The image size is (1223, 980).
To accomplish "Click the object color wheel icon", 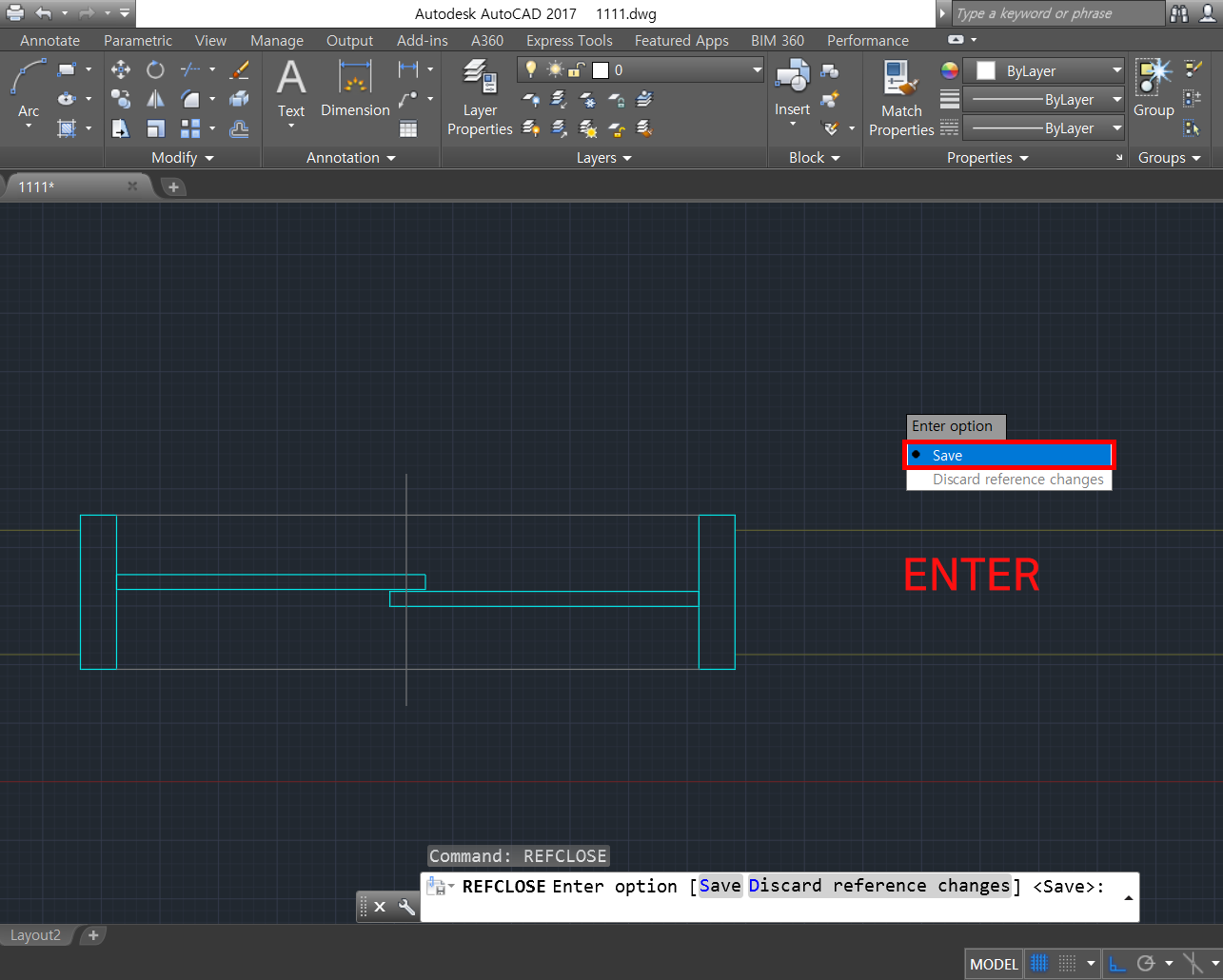I will coord(950,70).
